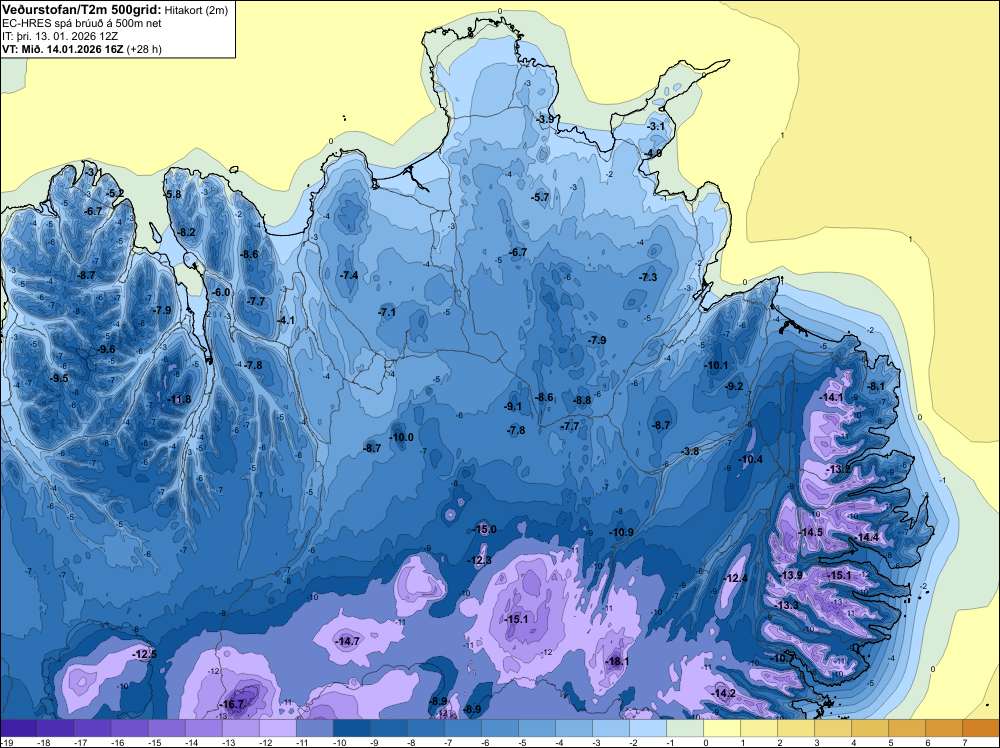Click the -14.5 temperature label

click(x=811, y=532)
